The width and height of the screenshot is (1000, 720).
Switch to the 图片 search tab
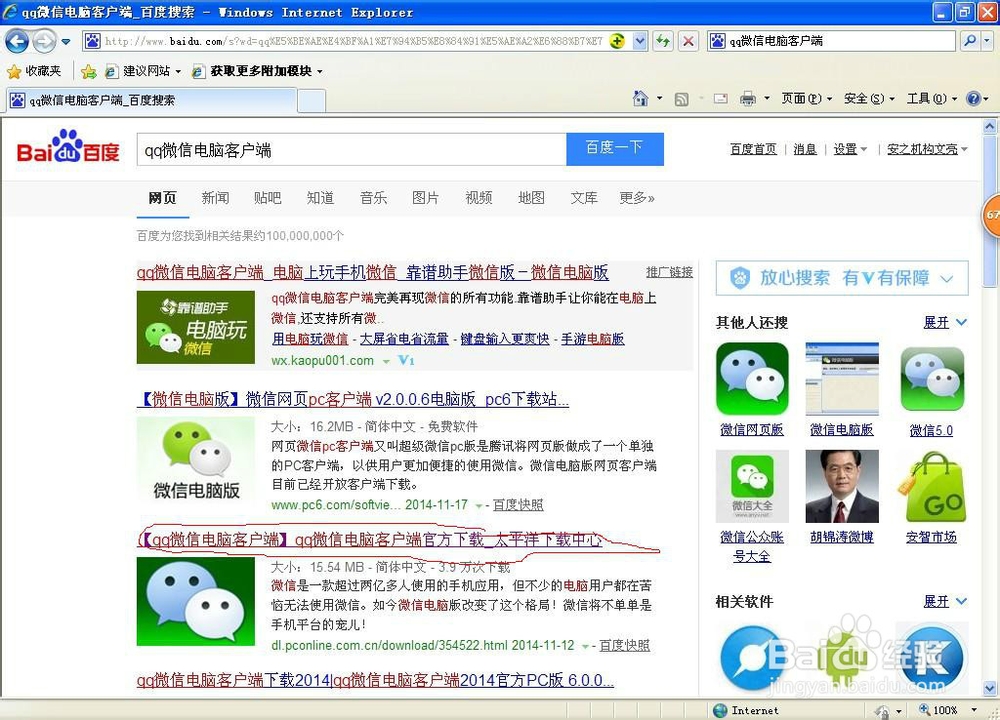point(426,198)
